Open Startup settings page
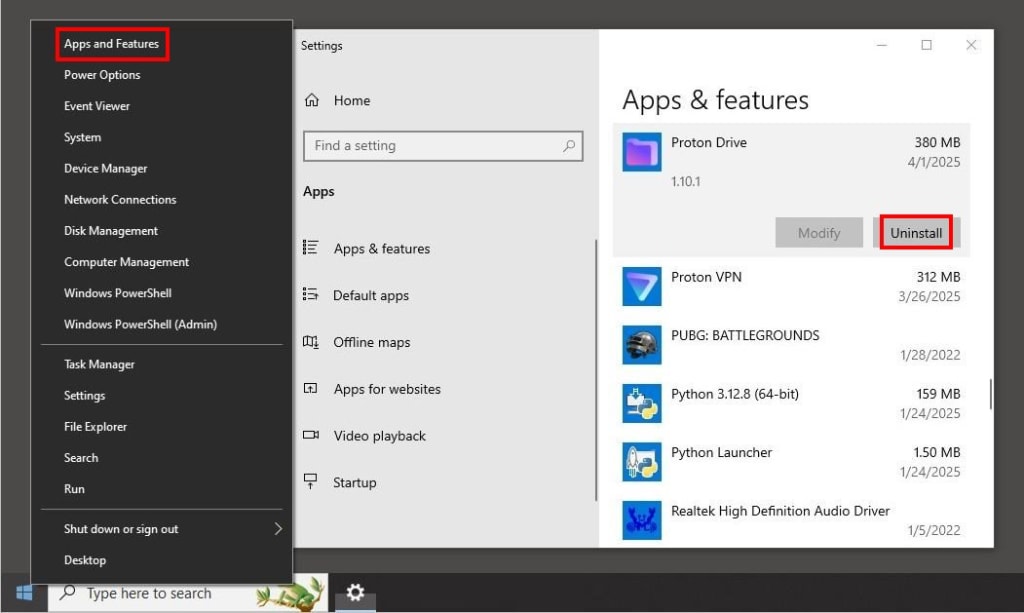 [x=355, y=483]
